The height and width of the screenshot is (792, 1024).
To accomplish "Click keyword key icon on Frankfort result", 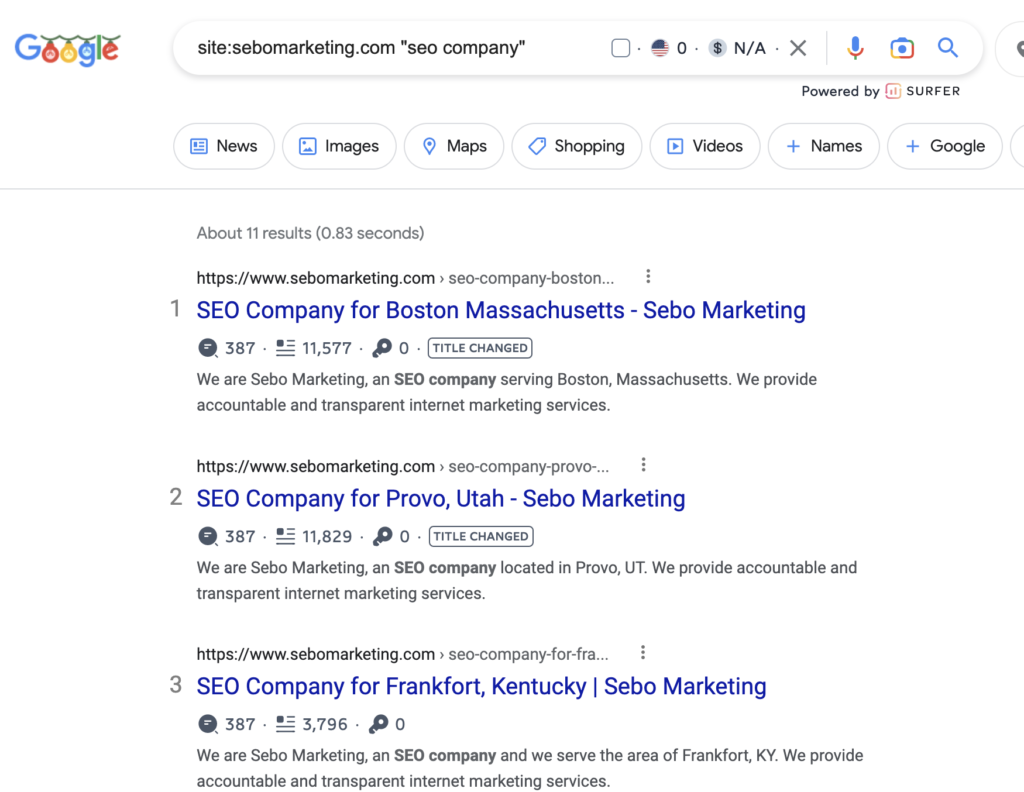I will (379, 724).
